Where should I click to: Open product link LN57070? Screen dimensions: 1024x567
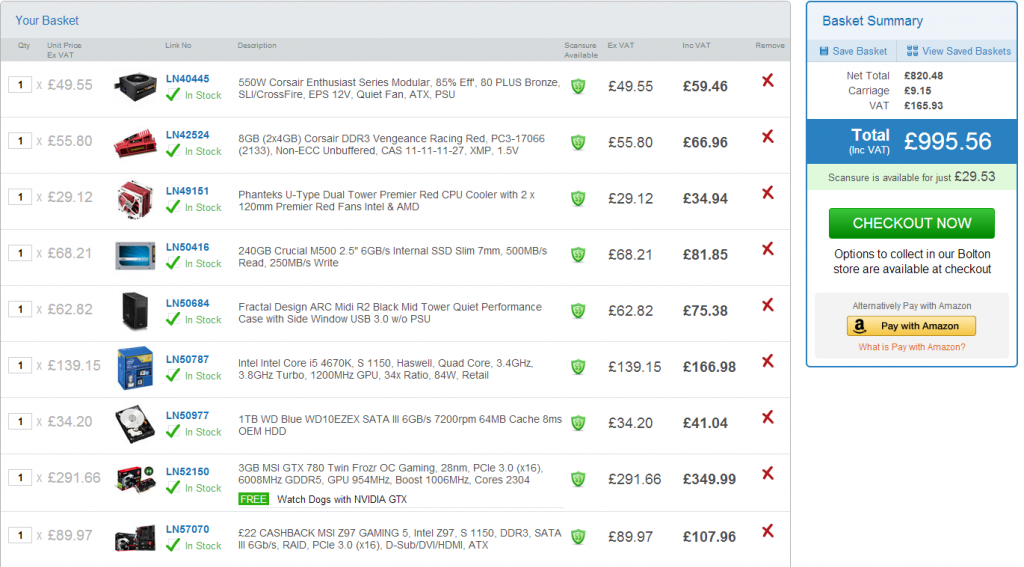click(187, 530)
